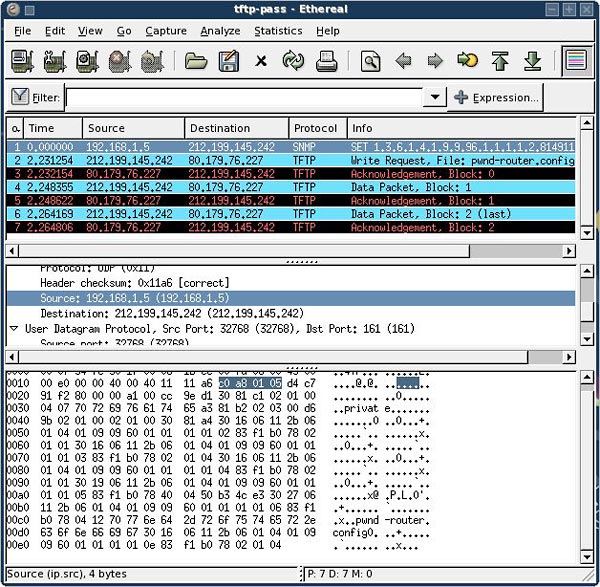Click the Print packets icon
600x587 pixels.
coord(326,62)
